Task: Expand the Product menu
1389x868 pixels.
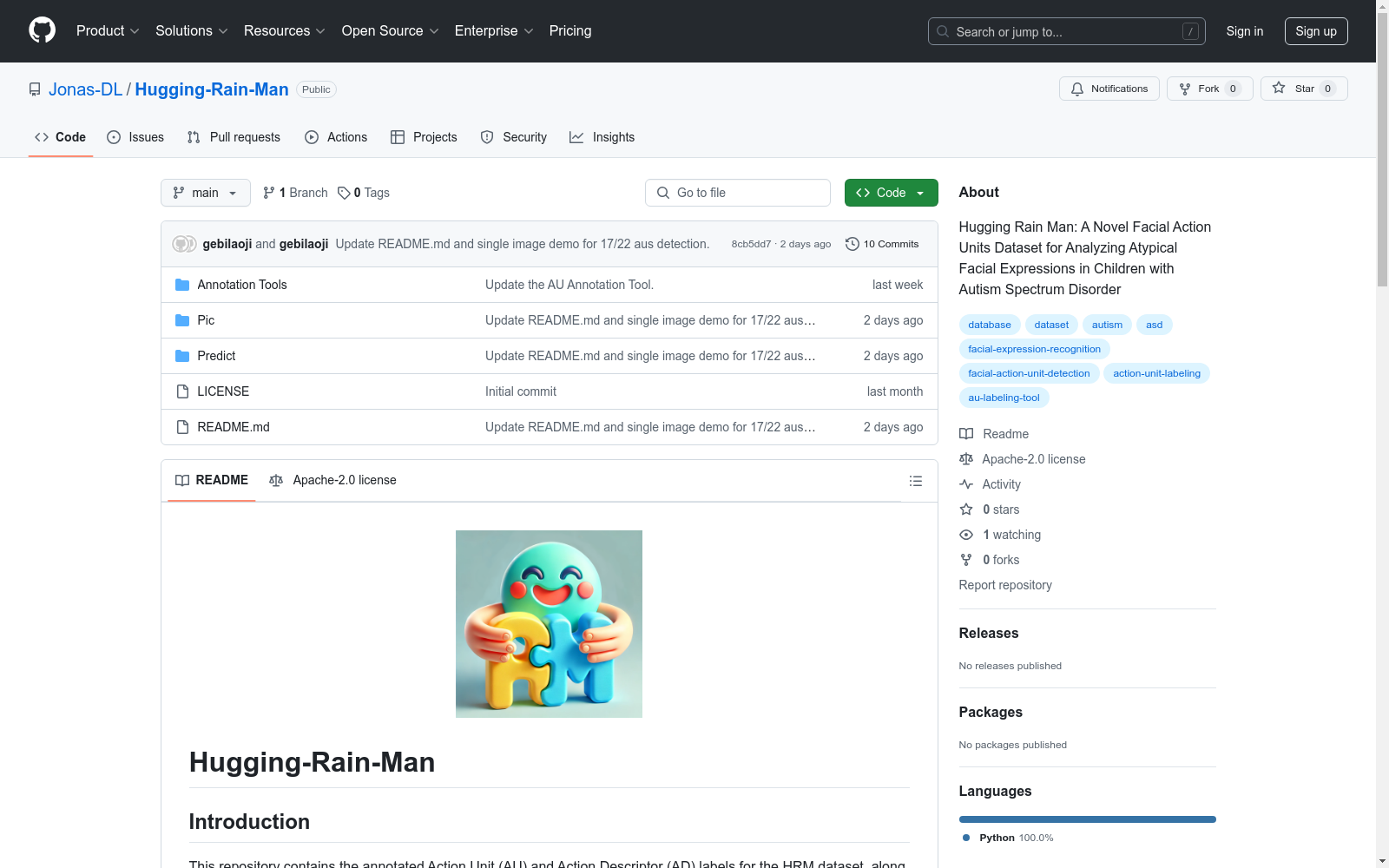Action: [x=108, y=31]
